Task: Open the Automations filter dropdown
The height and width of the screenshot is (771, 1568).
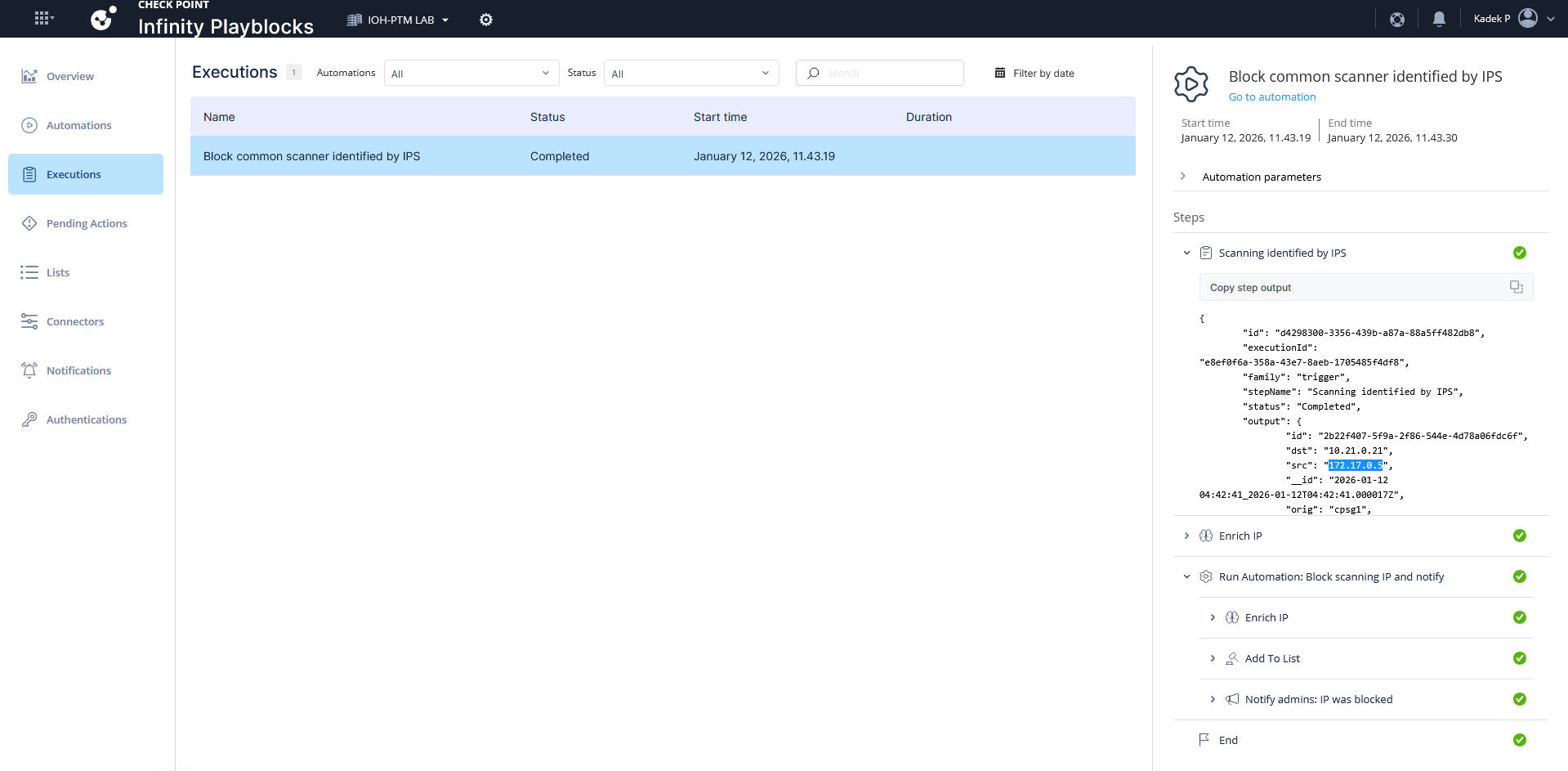Action: [471, 73]
